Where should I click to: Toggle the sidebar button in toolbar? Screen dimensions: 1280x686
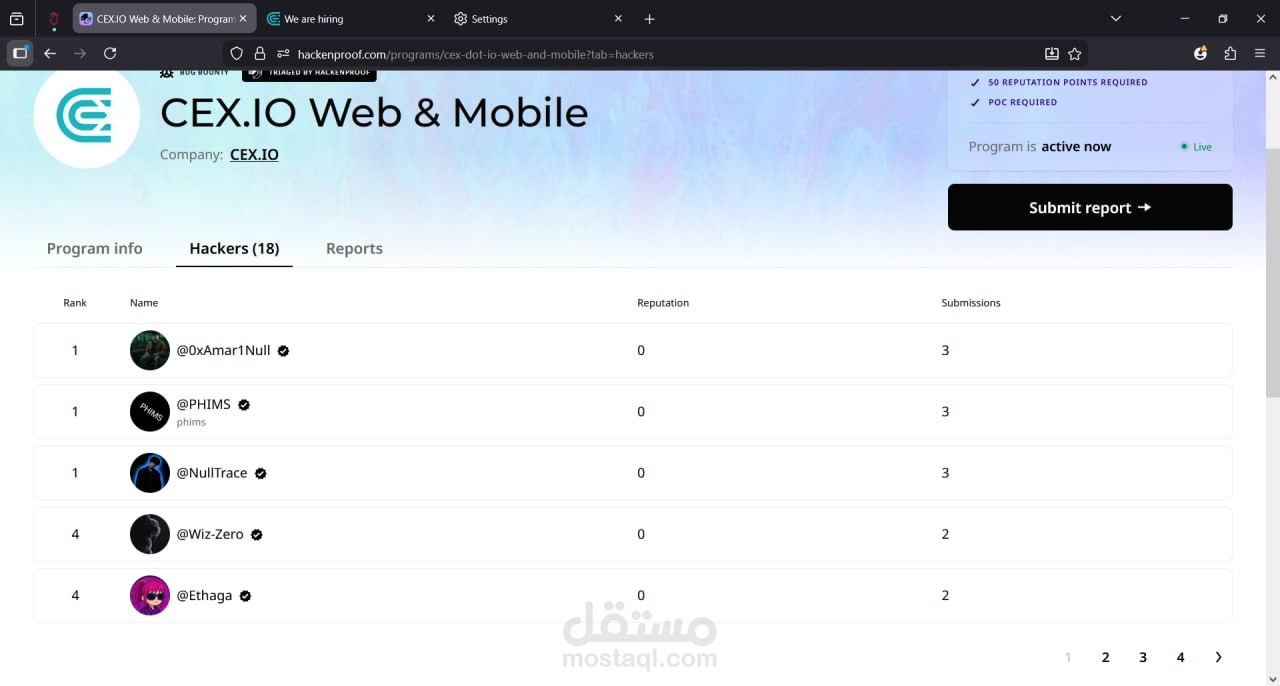(20, 53)
